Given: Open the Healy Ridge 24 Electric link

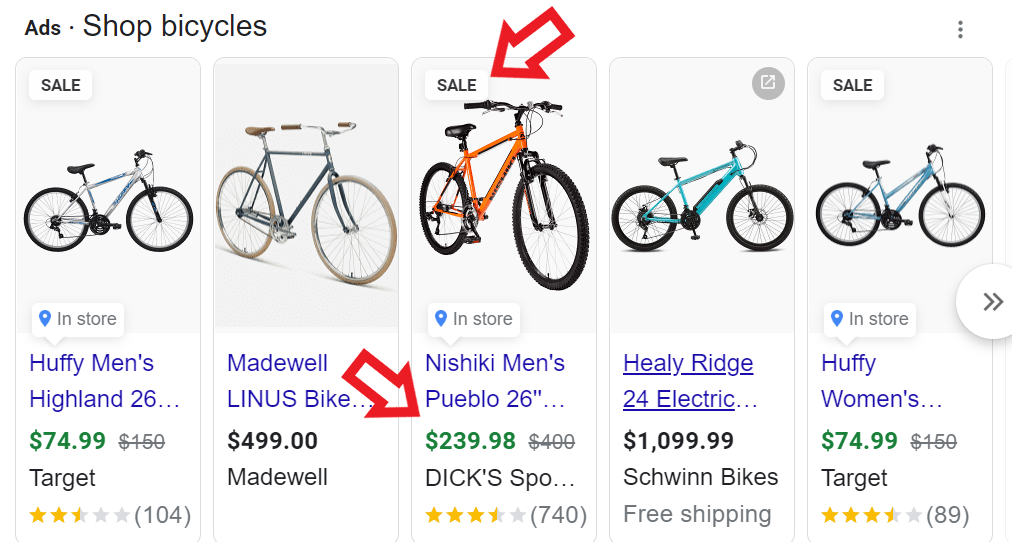Looking at the screenshot, I should (690, 381).
